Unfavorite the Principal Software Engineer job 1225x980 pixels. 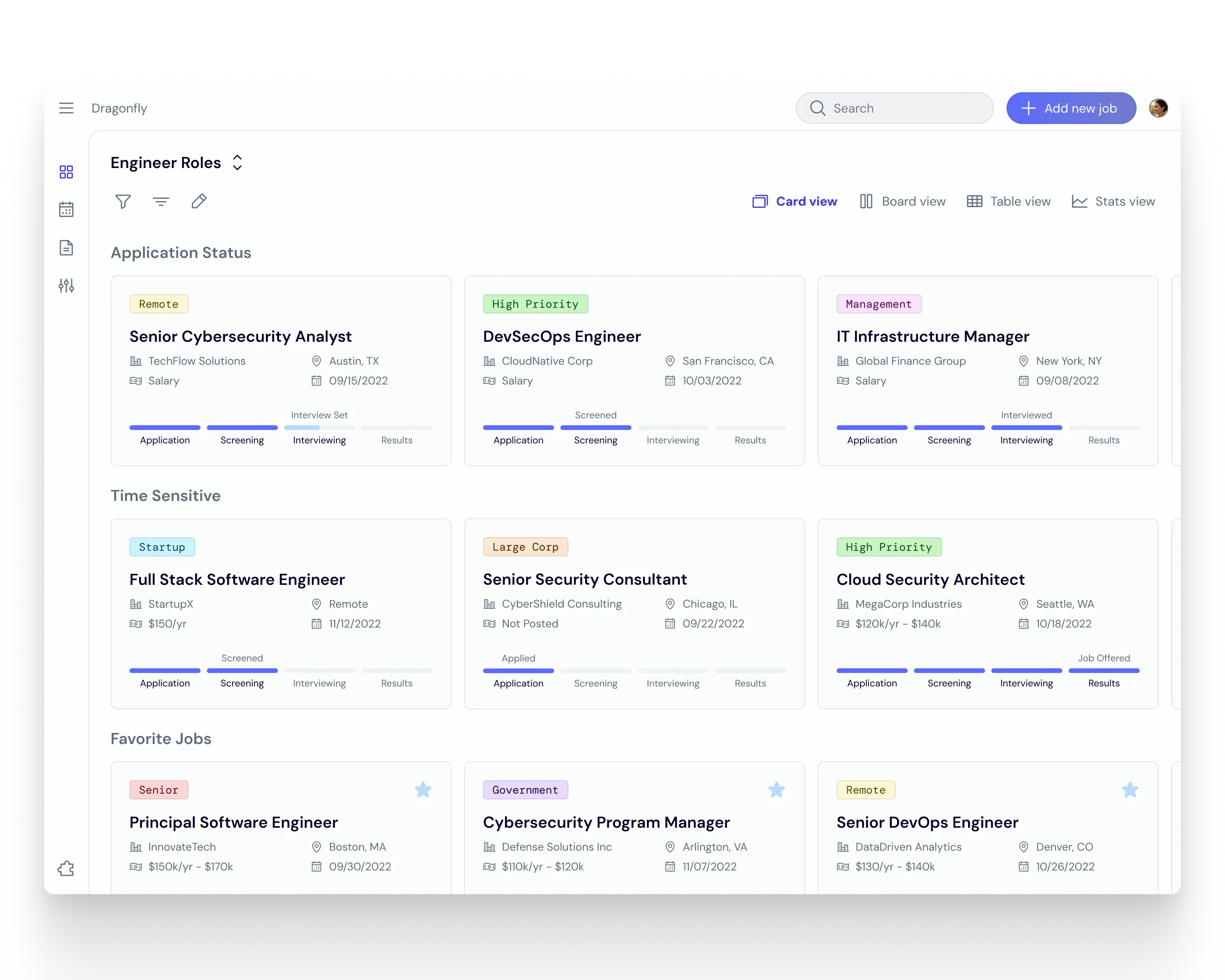(x=423, y=790)
